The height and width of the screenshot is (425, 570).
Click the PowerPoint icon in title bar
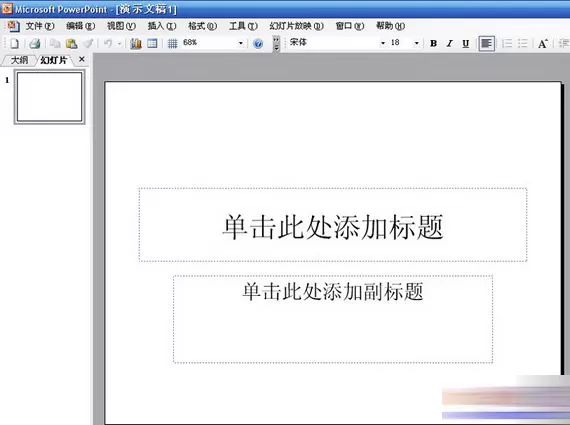coord(7,8)
